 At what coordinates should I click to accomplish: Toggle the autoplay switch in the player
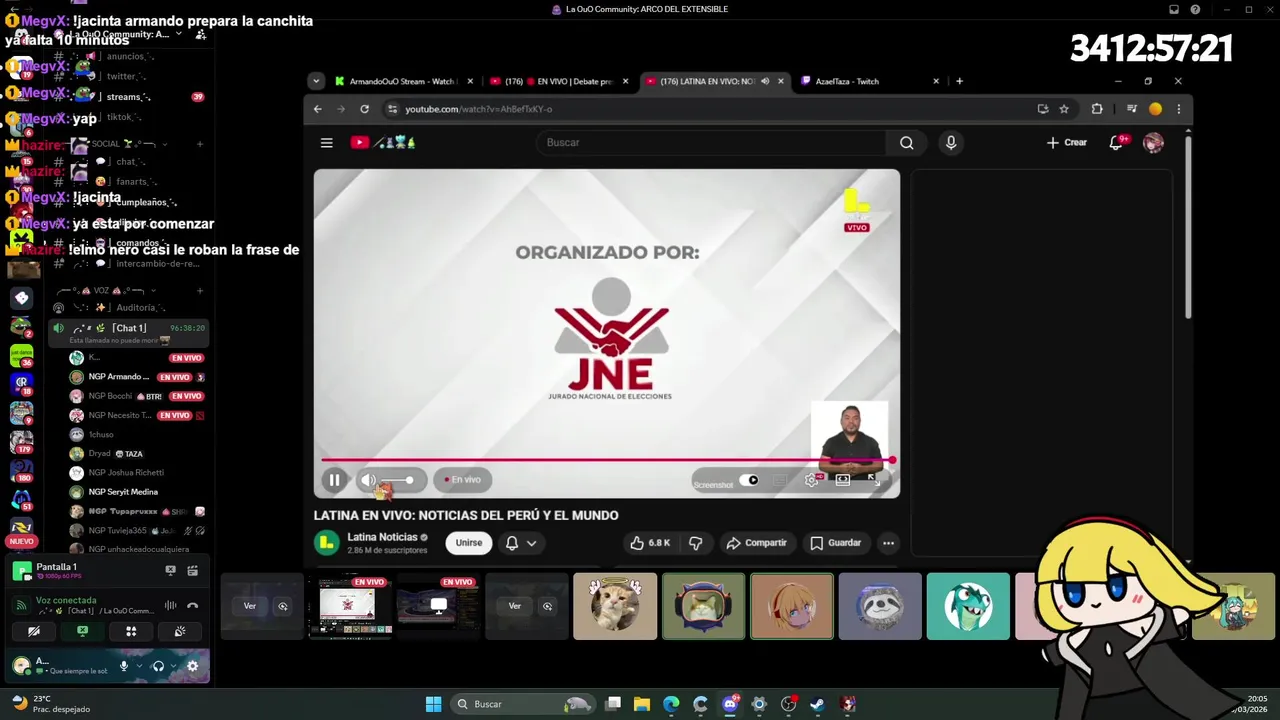tap(749, 480)
